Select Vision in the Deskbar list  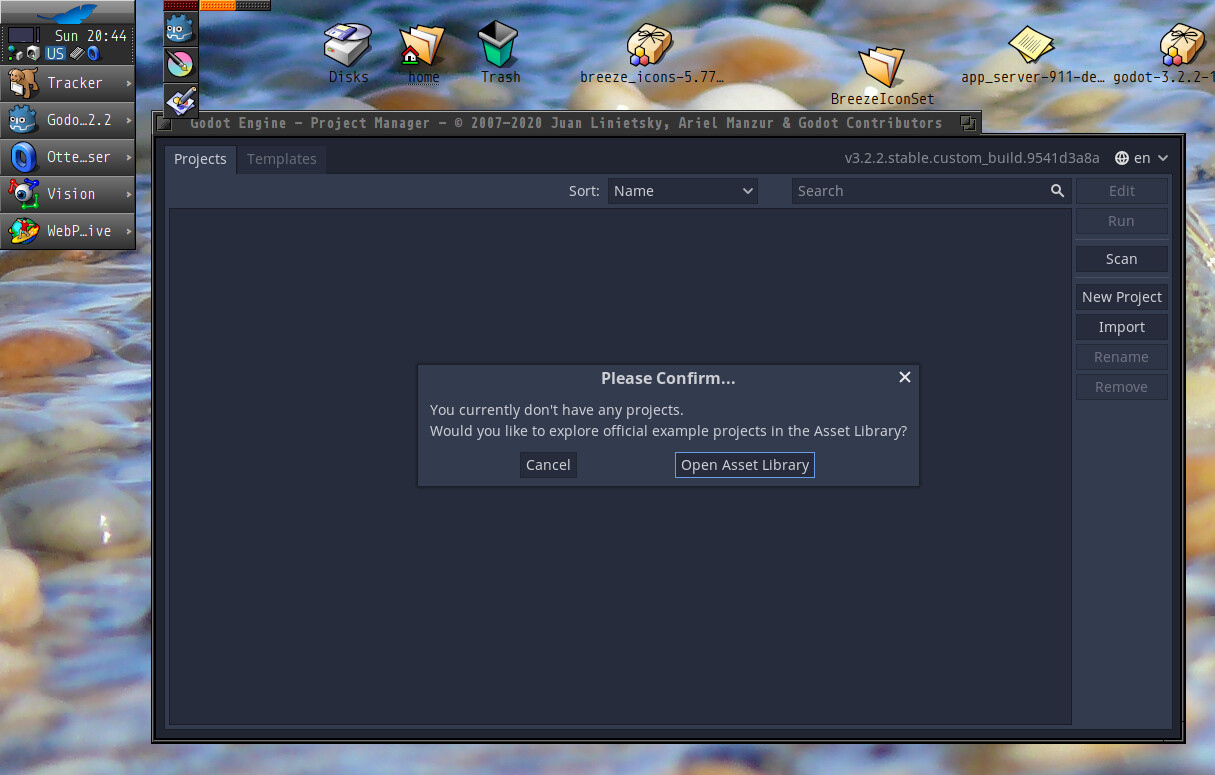(x=68, y=194)
